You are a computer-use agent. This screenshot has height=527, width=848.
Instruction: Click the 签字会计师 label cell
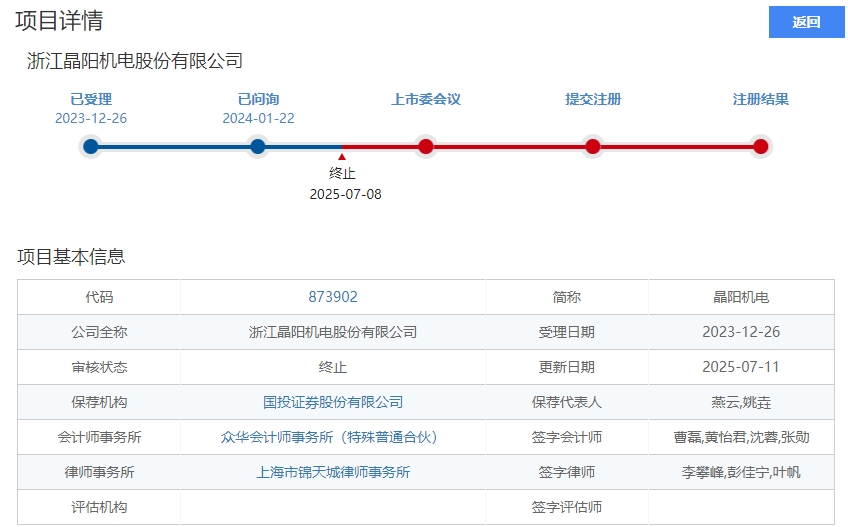point(567,437)
